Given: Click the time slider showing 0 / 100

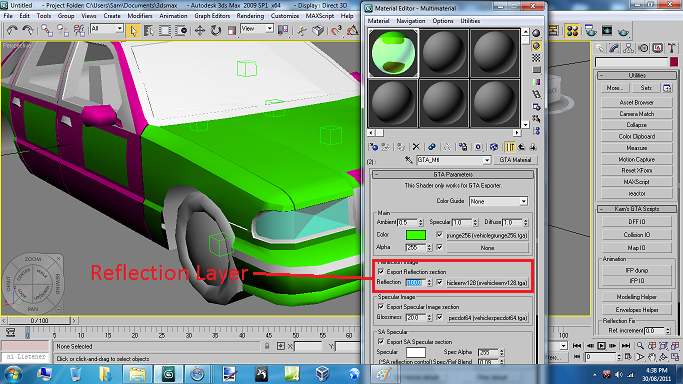Looking at the screenshot, I should pyautogui.click(x=39, y=320).
